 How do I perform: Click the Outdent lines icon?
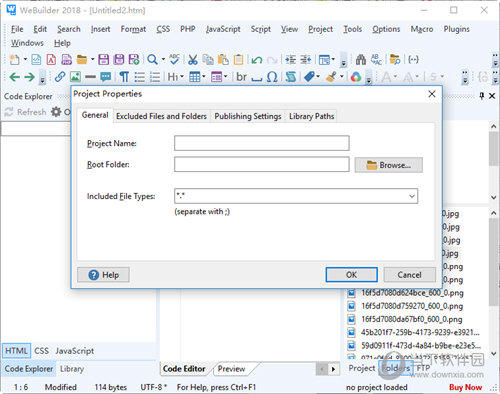pos(306,60)
